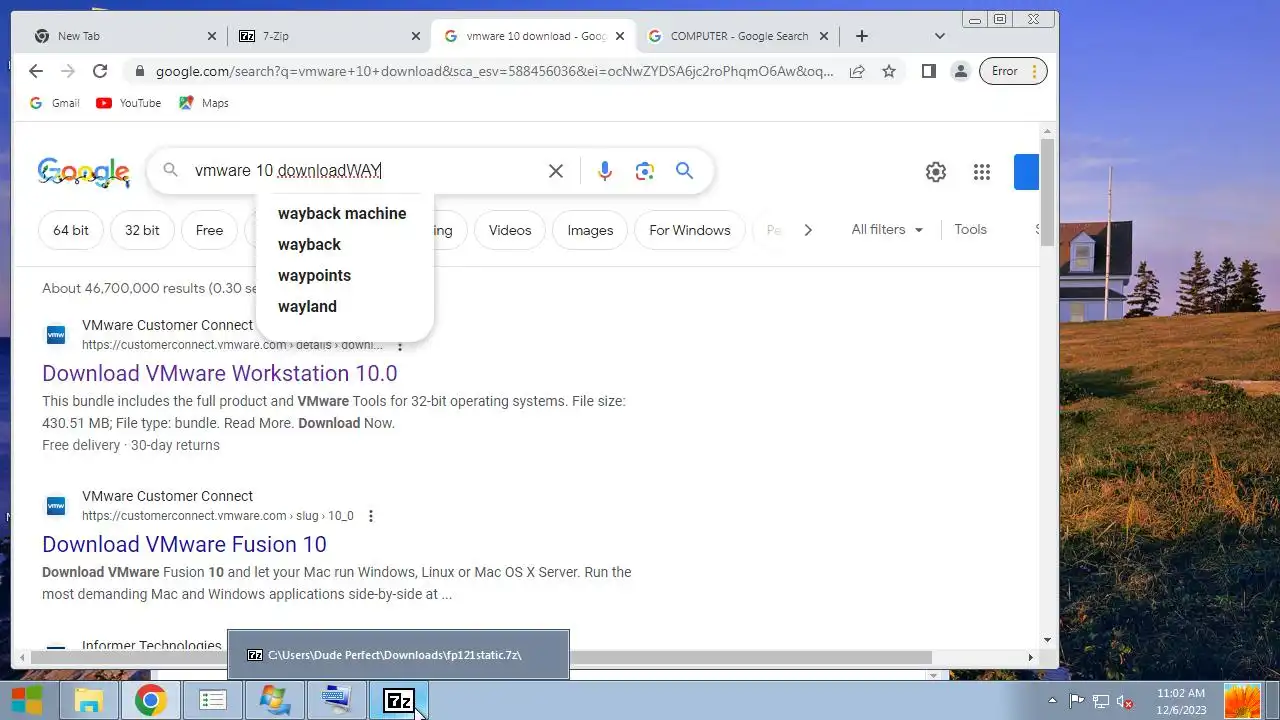Open File Explorer from taskbar
The image size is (1280, 720).
click(x=88, y=701)
